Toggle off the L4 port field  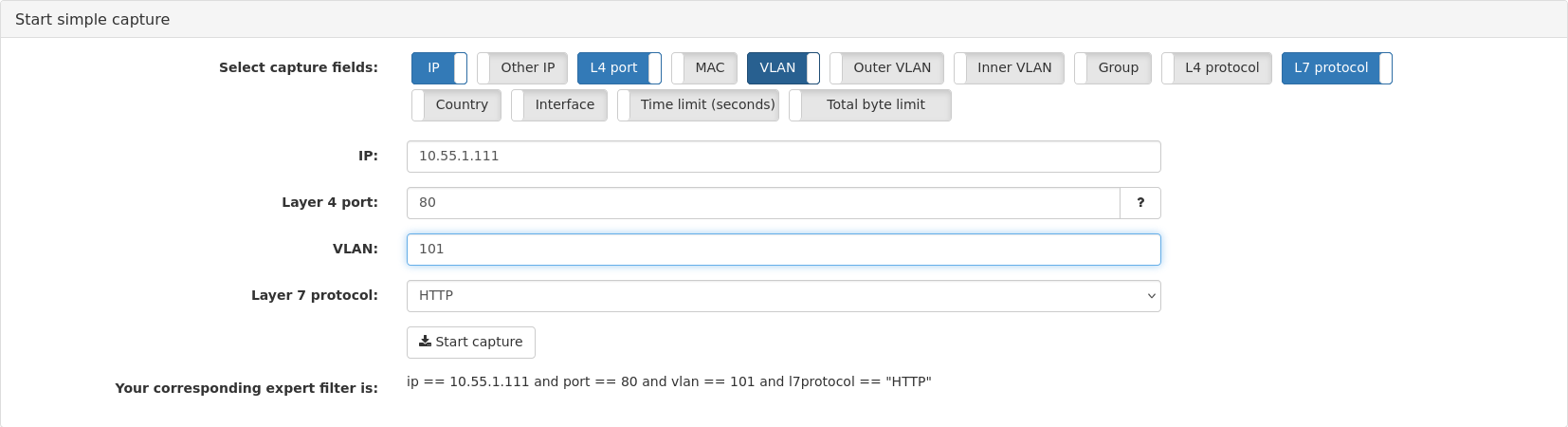tap(619, 68)
